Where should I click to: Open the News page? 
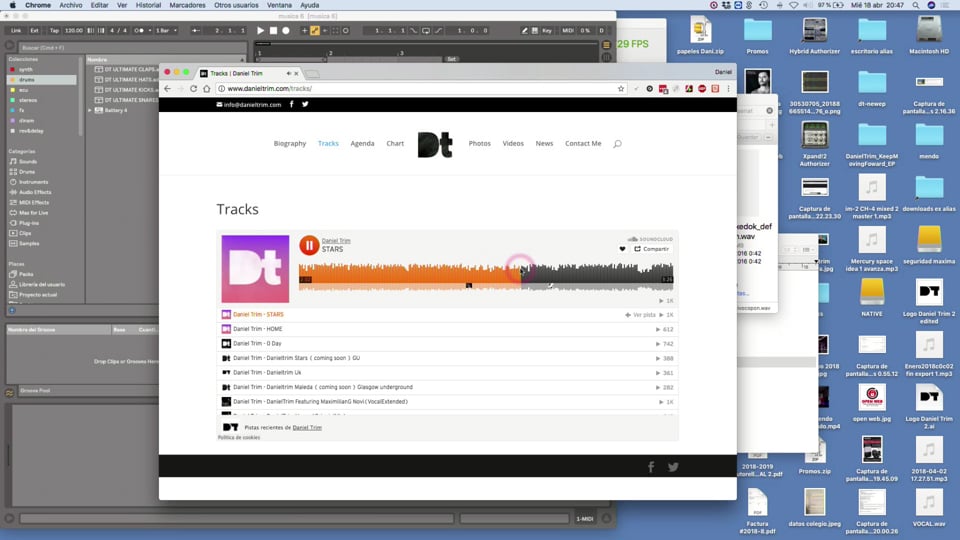[544, 143]
